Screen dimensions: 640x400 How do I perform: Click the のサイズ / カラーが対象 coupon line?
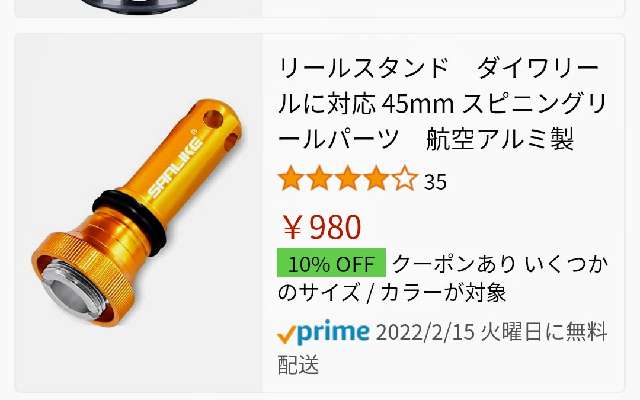(392, 292)
